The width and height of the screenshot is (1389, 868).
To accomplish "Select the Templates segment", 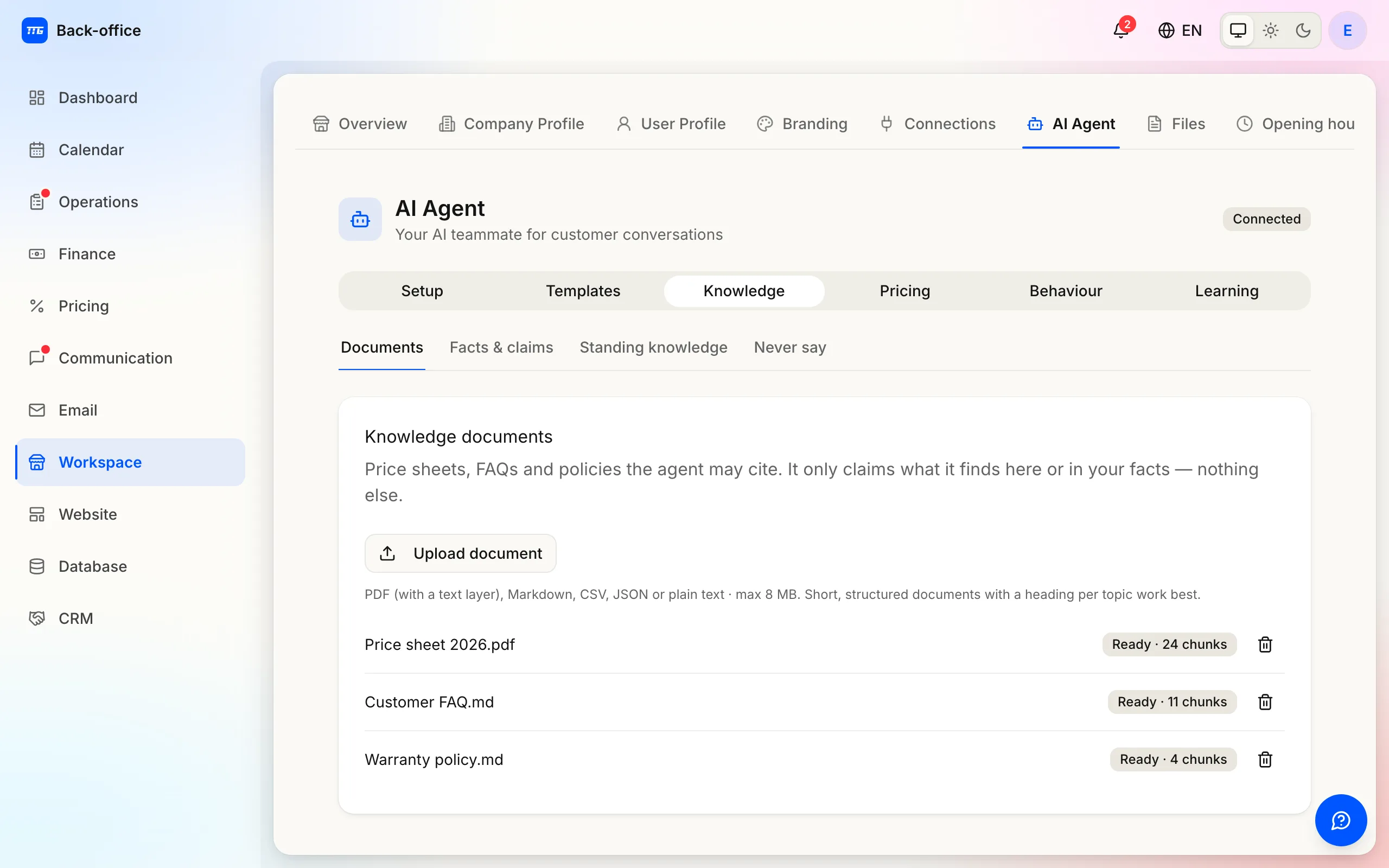I will tap(583, 291).
